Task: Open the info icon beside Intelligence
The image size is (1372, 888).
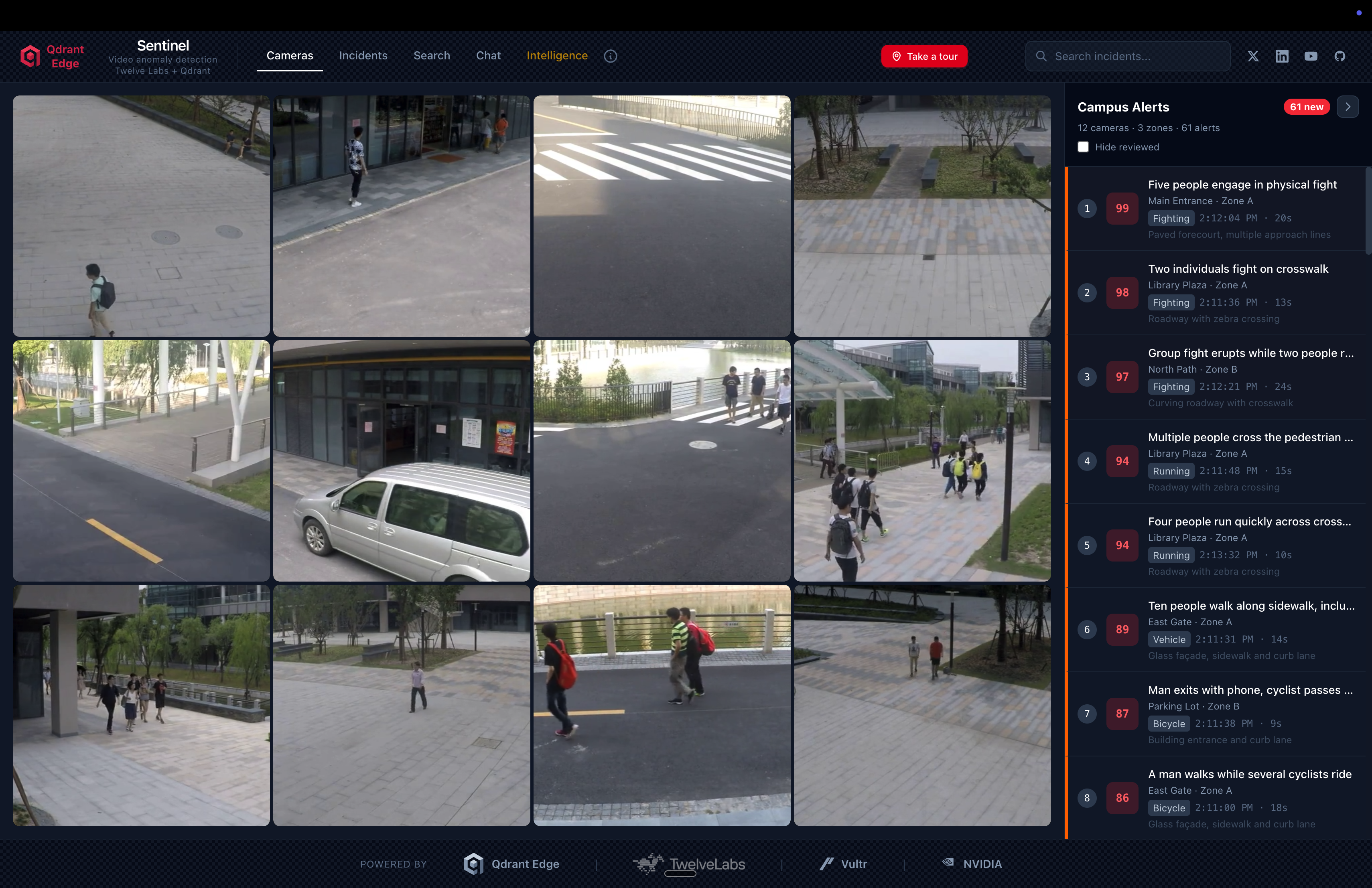Action: (x=611, y=56)
